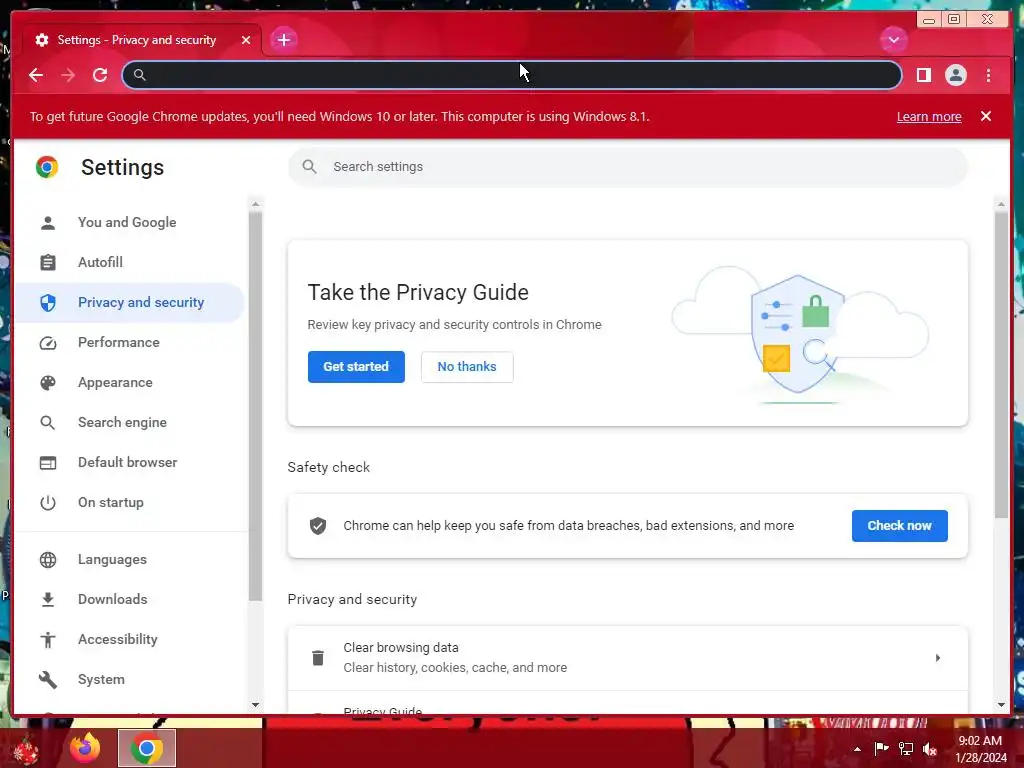
Task: Click Get started on Privacy Guide
Action: coord(356,367)
